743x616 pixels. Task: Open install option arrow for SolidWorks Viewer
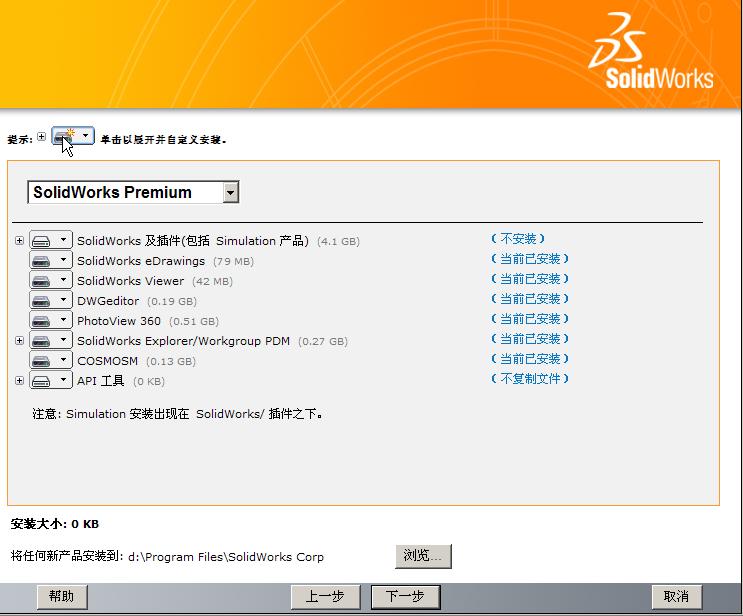(x=63, y=281)
